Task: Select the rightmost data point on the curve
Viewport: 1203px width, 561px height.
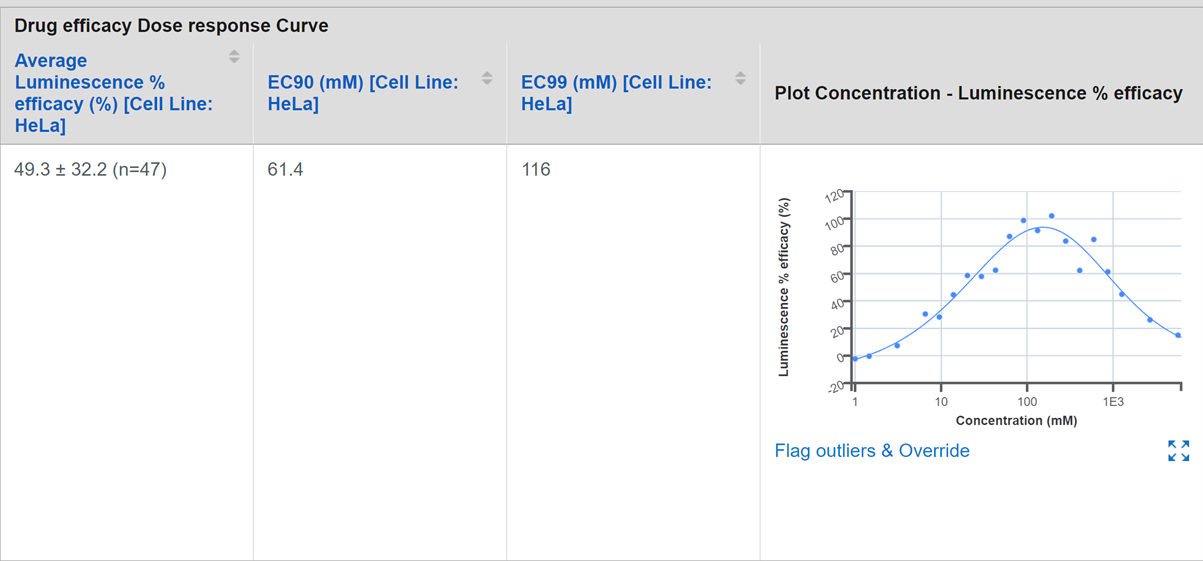Action: pyautogui.click(x=1178, y=335)
